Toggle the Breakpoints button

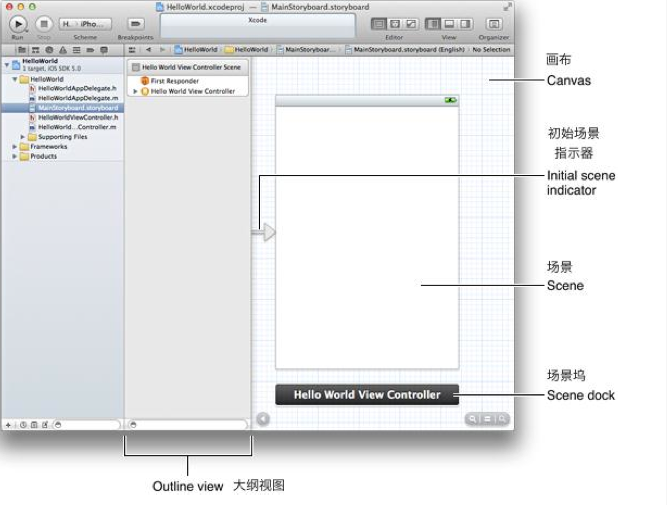point(135,24)
